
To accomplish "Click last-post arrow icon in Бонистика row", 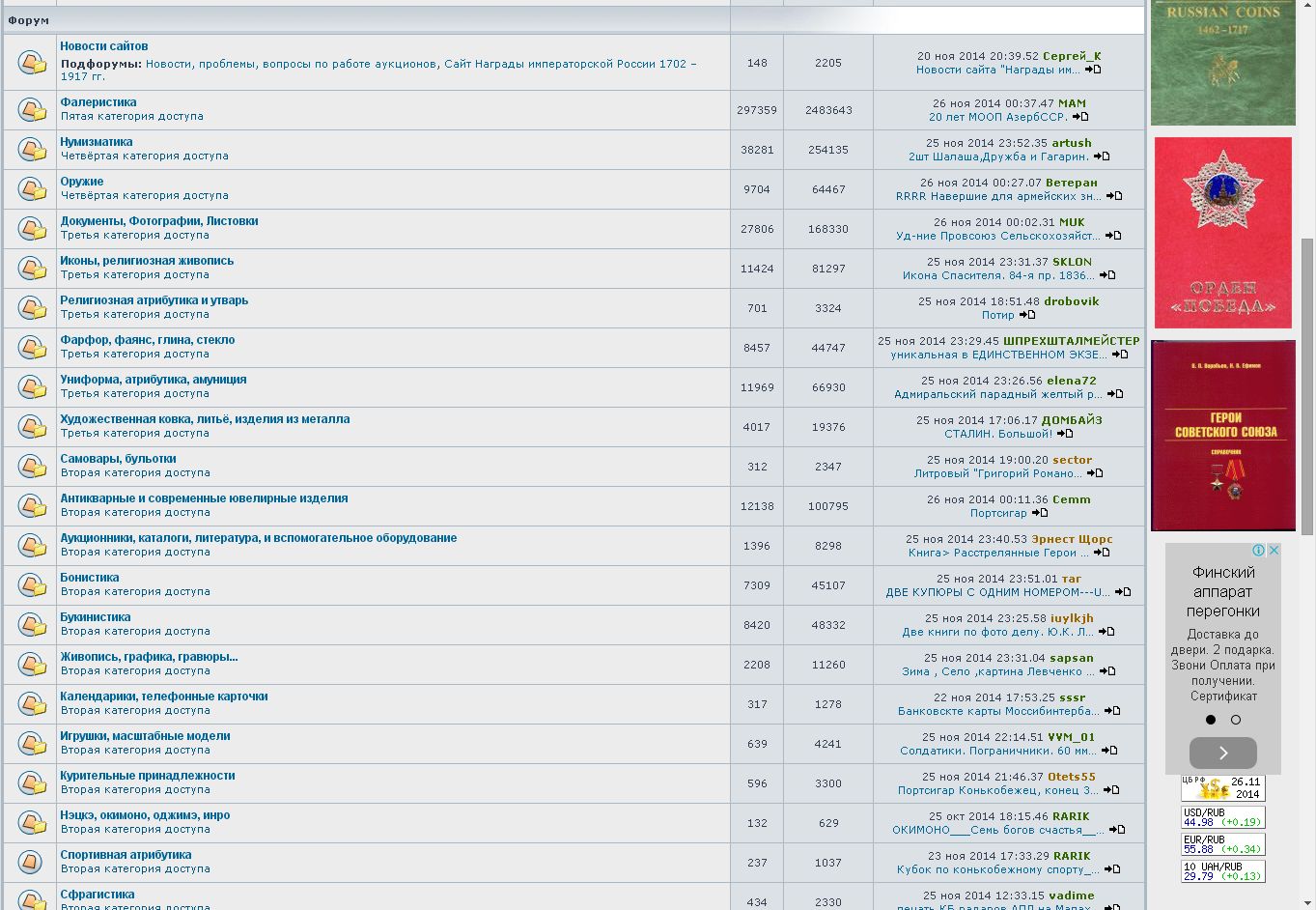I will pos(1122,592).
